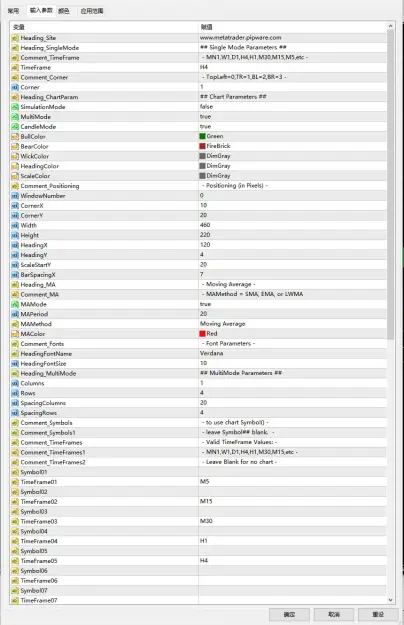The image size is (404, 625).
Task: Select the Height value 220
Action: [x=205, y=235]
